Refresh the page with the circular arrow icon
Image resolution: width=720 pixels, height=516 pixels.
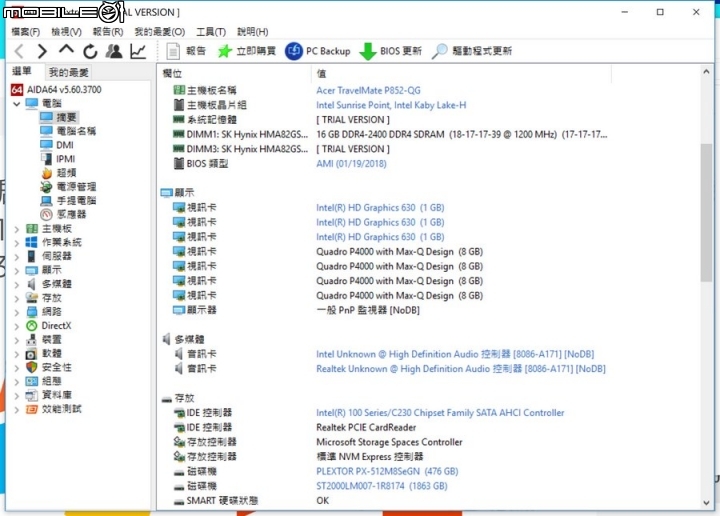(x=90, y=51)
